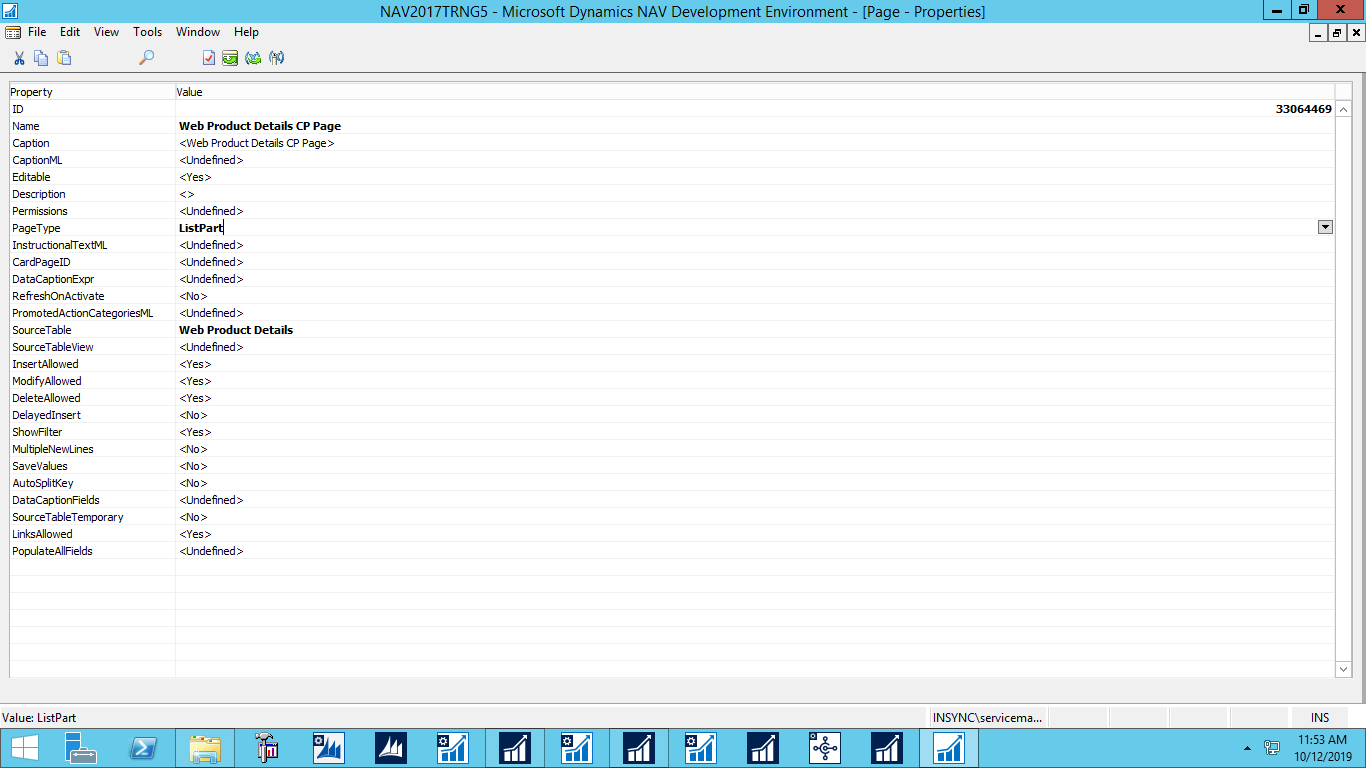This screenshot has height=768, width=1366.
Task: Click the Windows Start button
Action: click(x=24, y=748)
